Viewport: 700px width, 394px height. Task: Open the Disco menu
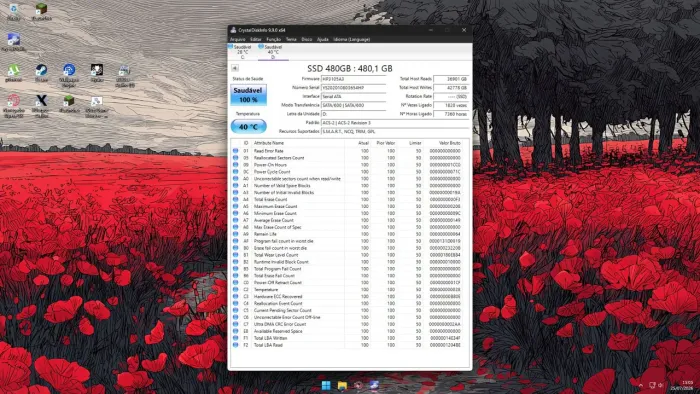pos(307,39)
